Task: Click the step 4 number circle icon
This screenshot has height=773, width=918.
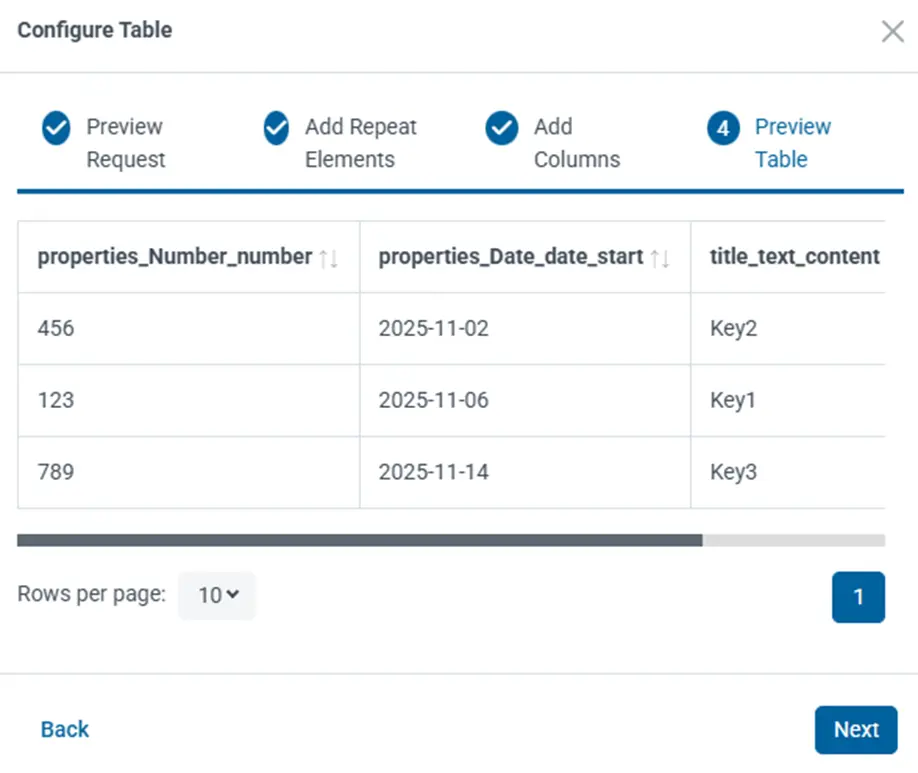Action: pos(723,128)
